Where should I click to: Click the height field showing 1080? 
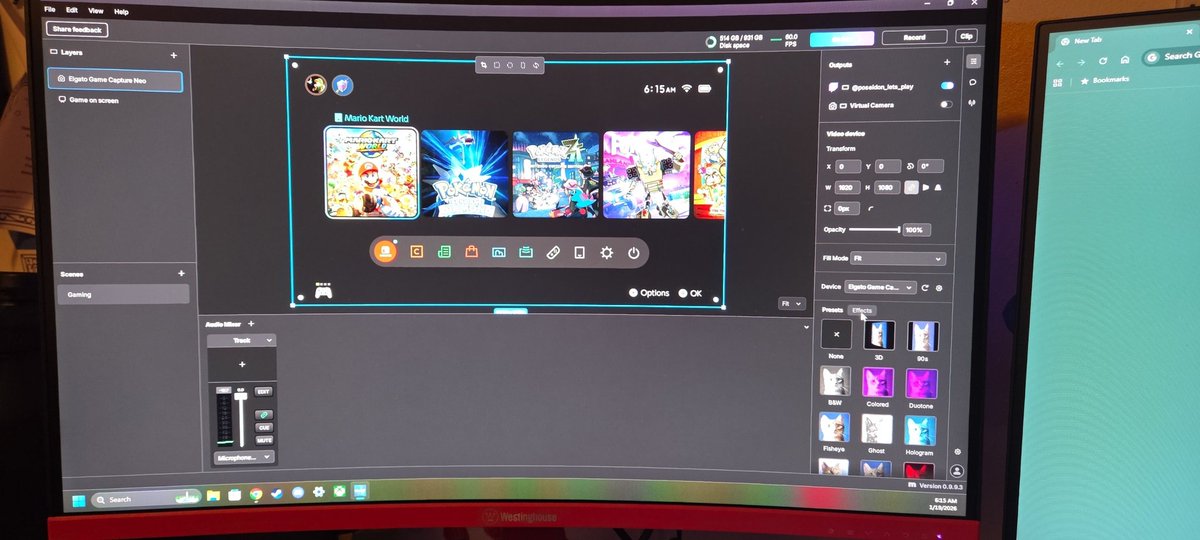coord(888,187)
